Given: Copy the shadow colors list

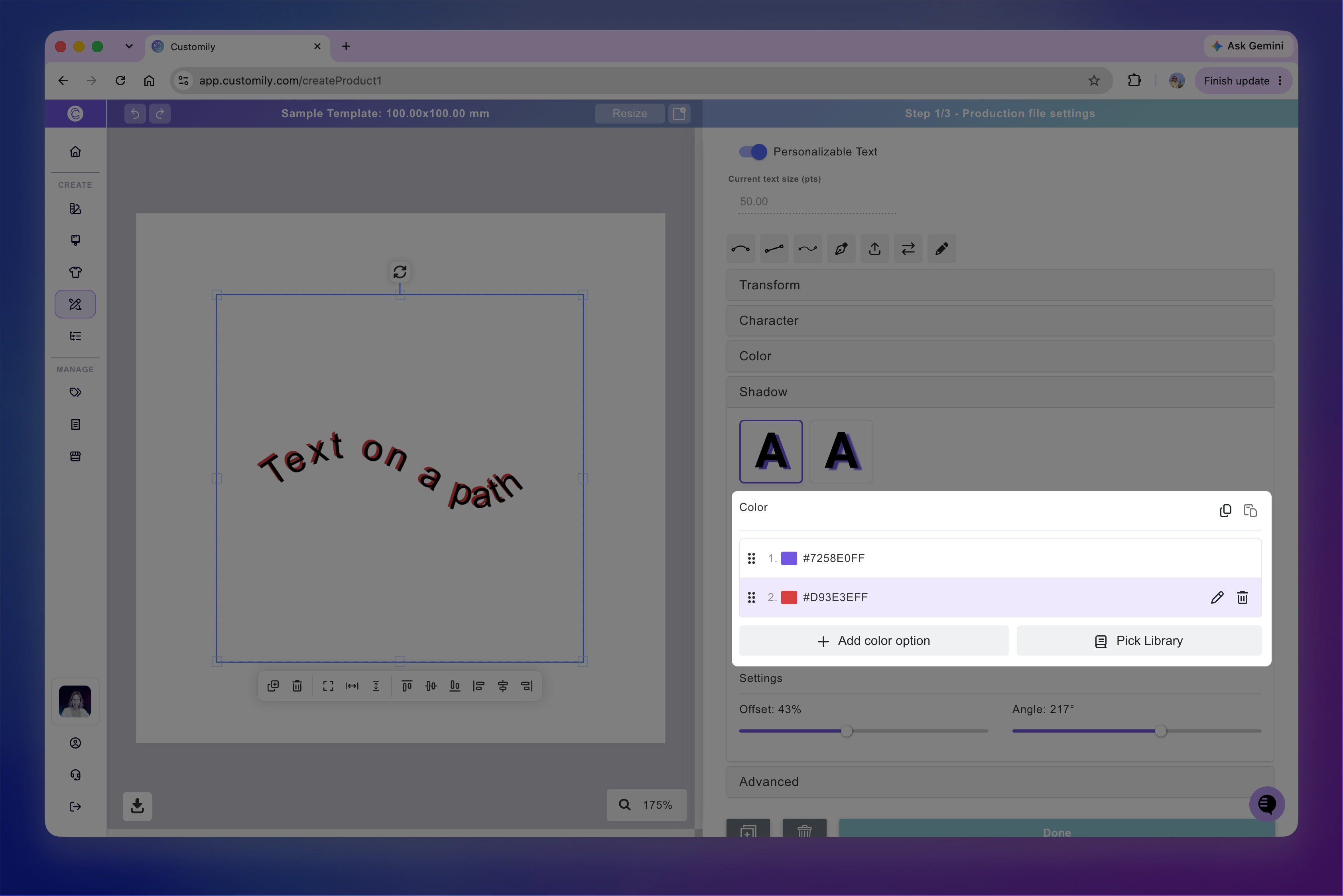Looking at the screenshot, I should (x=1225, y=510).
